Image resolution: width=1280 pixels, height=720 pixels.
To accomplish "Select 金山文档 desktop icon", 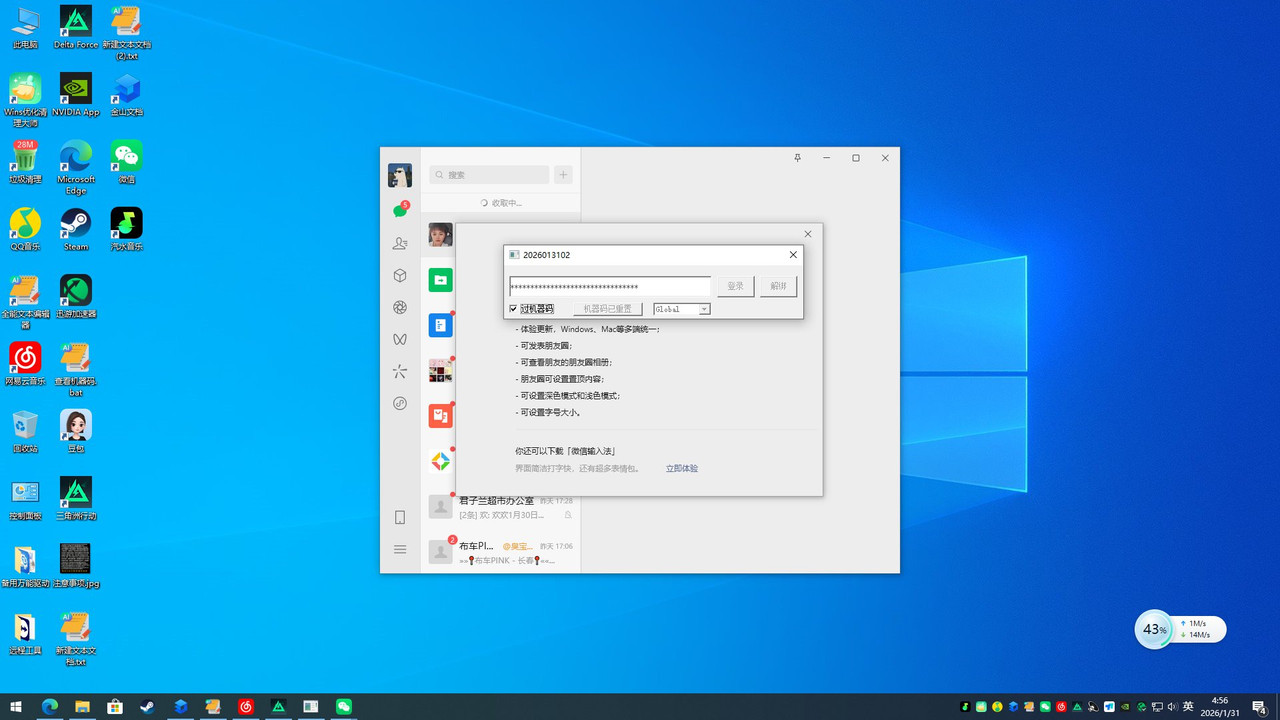I will [127, 95].
